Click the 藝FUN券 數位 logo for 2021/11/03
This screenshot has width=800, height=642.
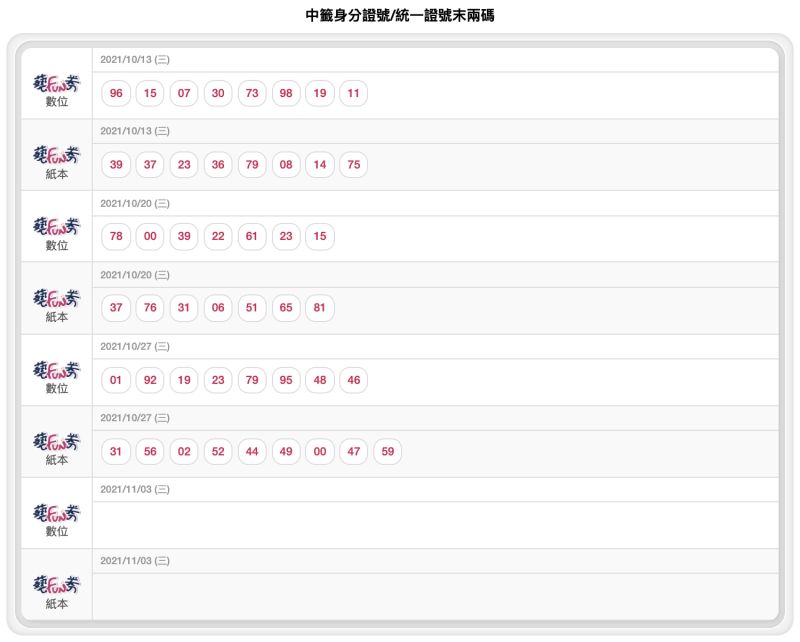point(57,520)
